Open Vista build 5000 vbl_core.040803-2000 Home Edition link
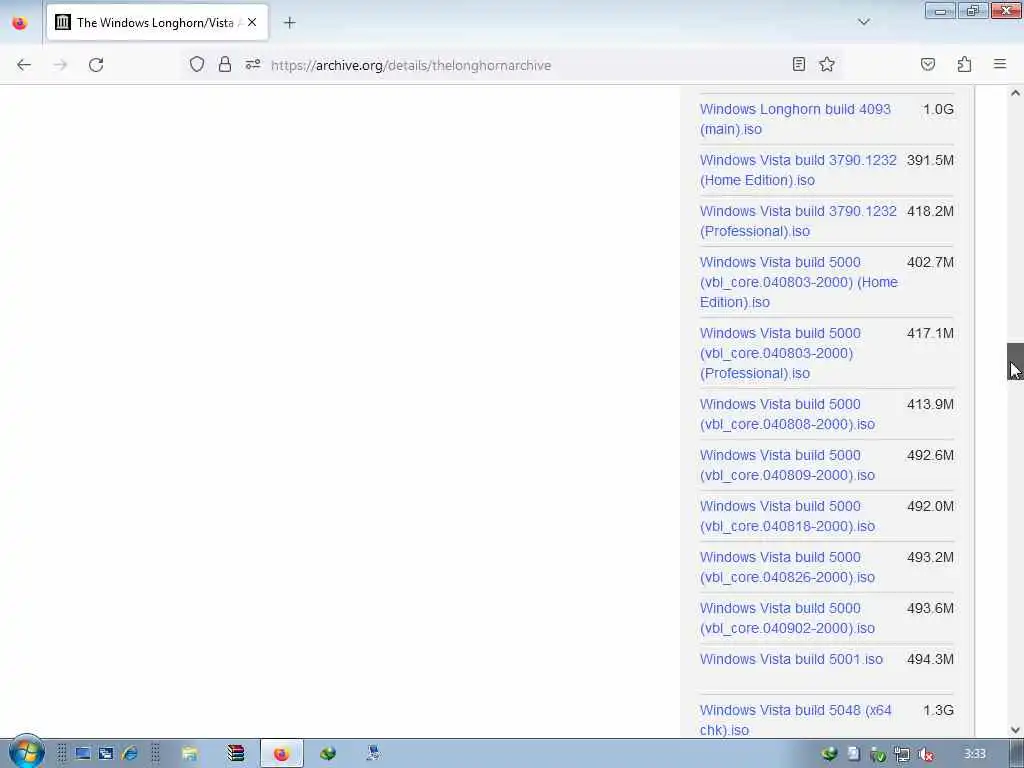This screenshot has width=1024, height=768. click(x=799, y=282)
